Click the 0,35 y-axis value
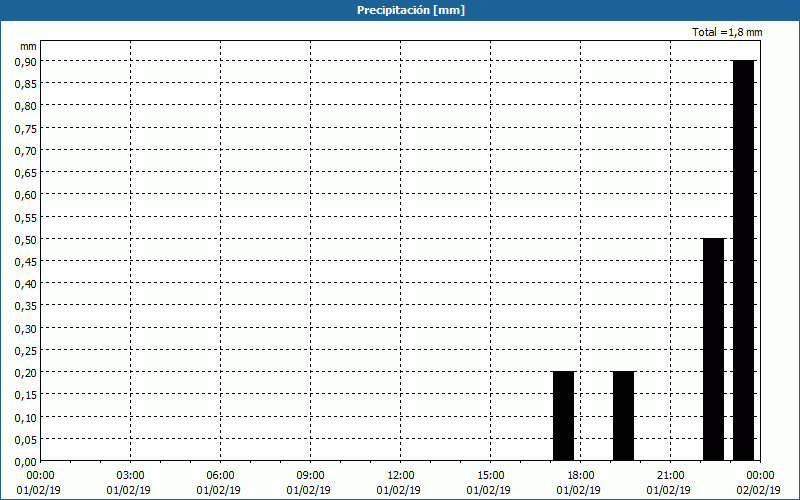 [26, 306]
